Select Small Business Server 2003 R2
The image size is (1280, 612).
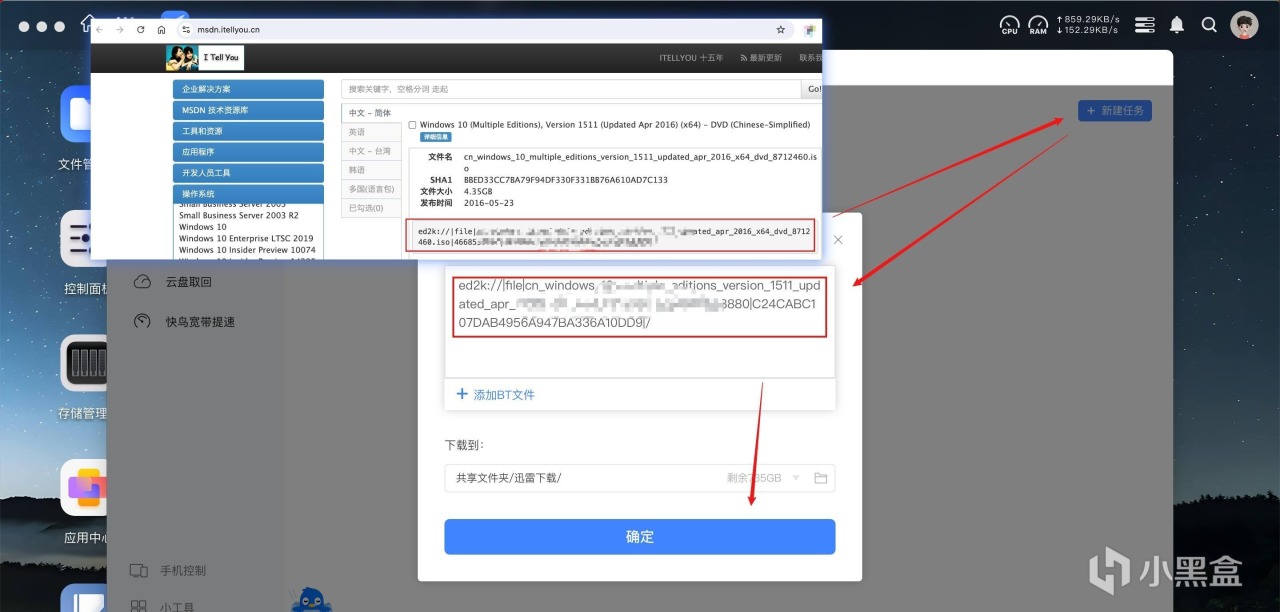tap(238, 215)
